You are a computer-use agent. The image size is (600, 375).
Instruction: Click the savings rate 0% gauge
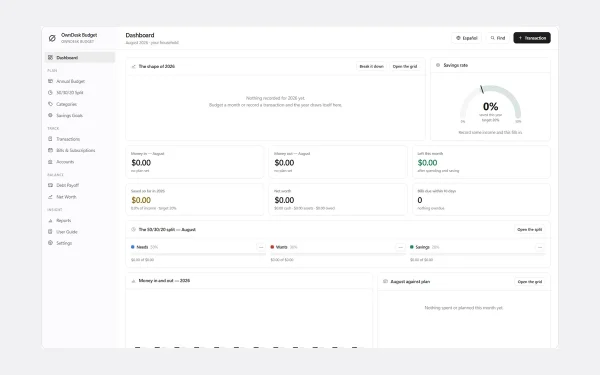490,103
